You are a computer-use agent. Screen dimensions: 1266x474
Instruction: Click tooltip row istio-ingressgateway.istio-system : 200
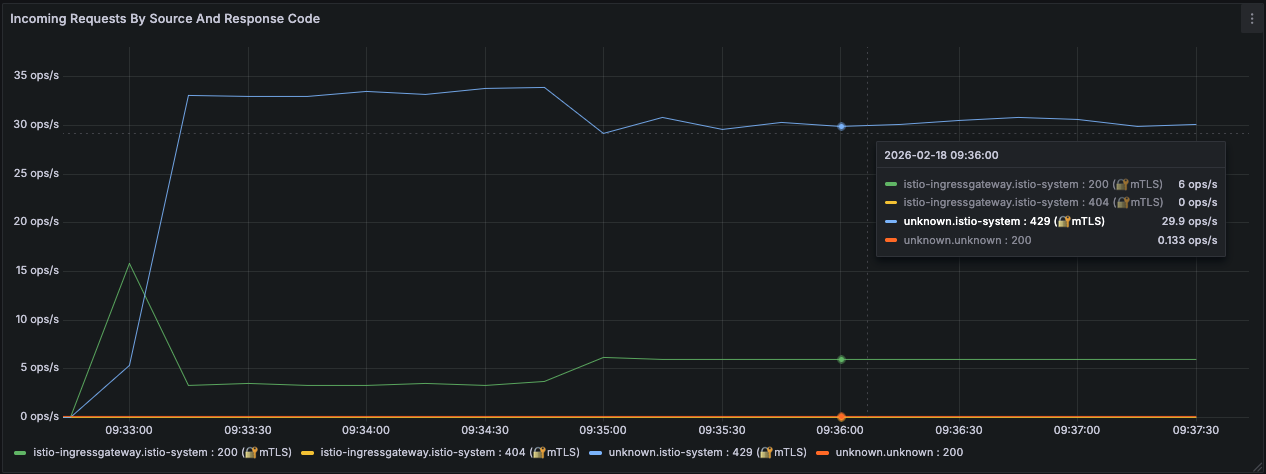point(1051,184)
